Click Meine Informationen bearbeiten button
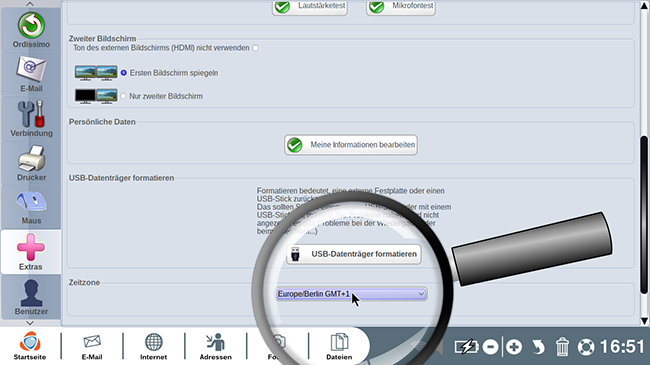The image size is (650, 365). (351, 145)
